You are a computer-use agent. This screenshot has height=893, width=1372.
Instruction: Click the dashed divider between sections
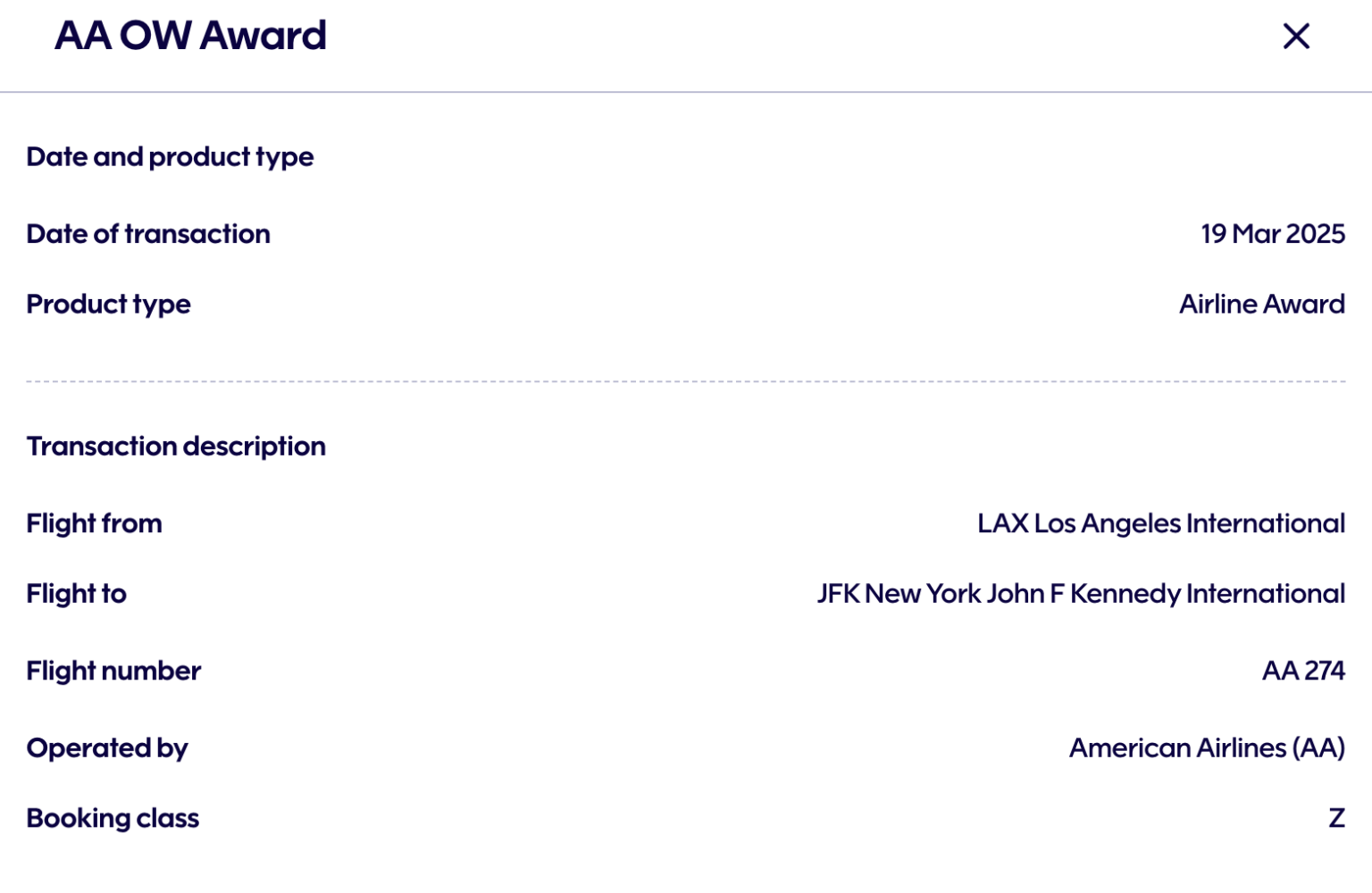tap(686, 381)
